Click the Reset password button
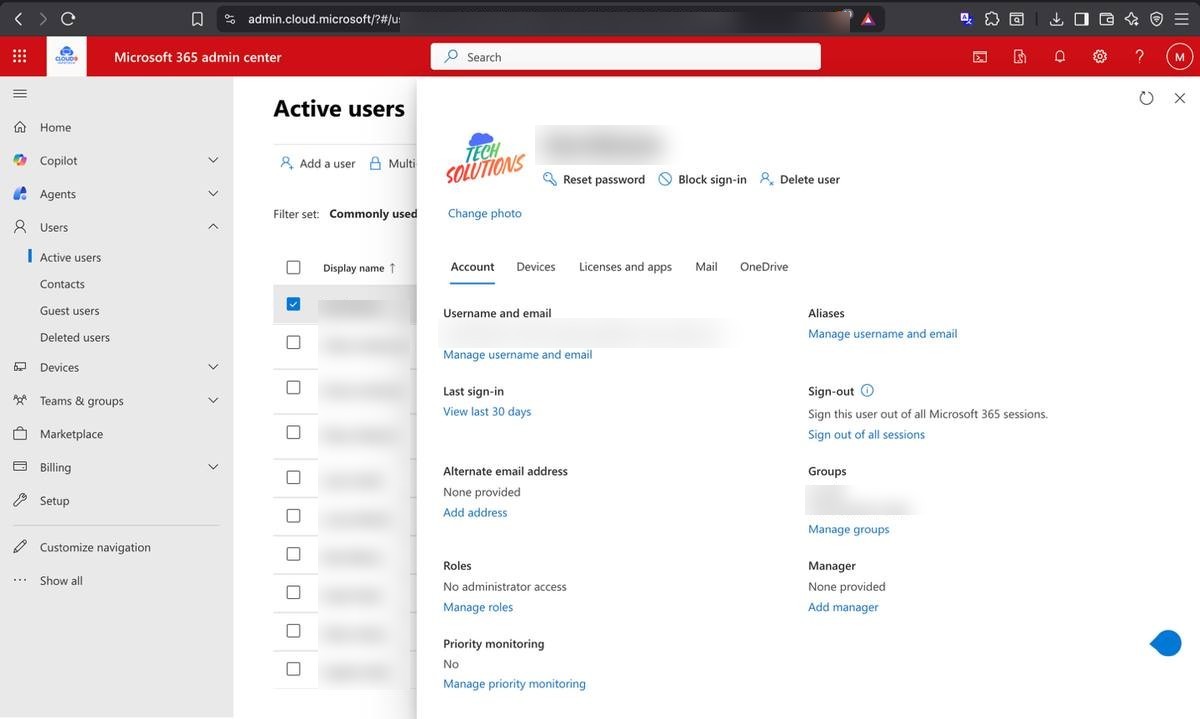The image size is (1200, 719). coord(594,179)
